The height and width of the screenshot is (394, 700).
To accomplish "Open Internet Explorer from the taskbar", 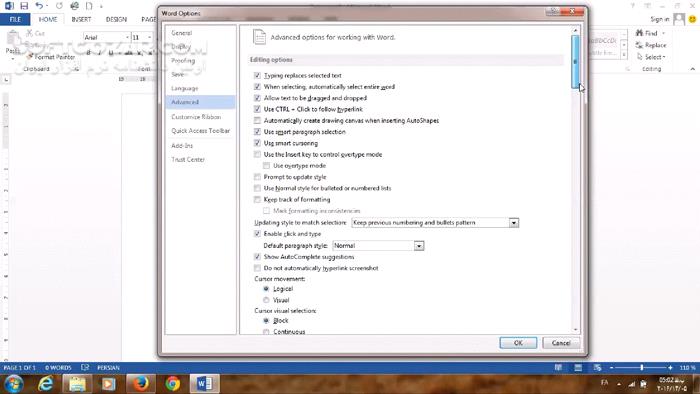I will (46, 383).
